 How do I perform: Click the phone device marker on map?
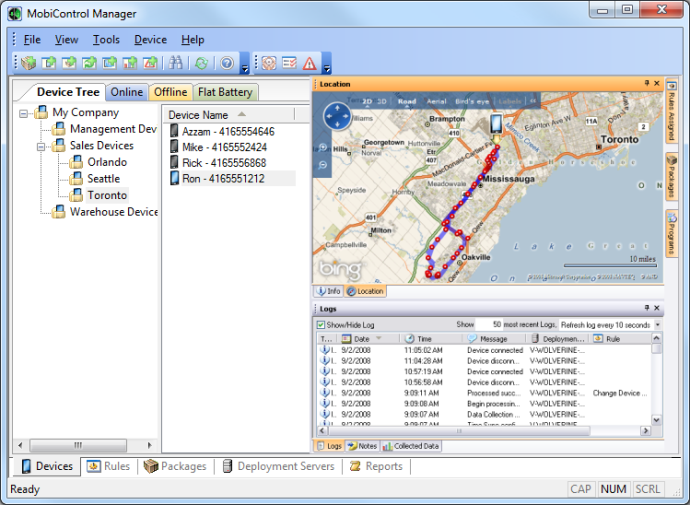click(496, 124)
